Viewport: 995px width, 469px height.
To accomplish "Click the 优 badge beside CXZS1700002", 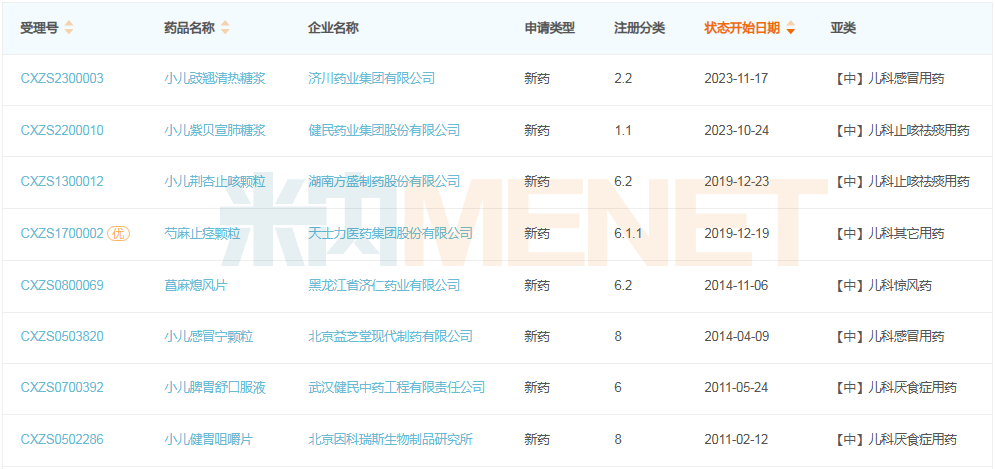I will [x=118, y=233].
